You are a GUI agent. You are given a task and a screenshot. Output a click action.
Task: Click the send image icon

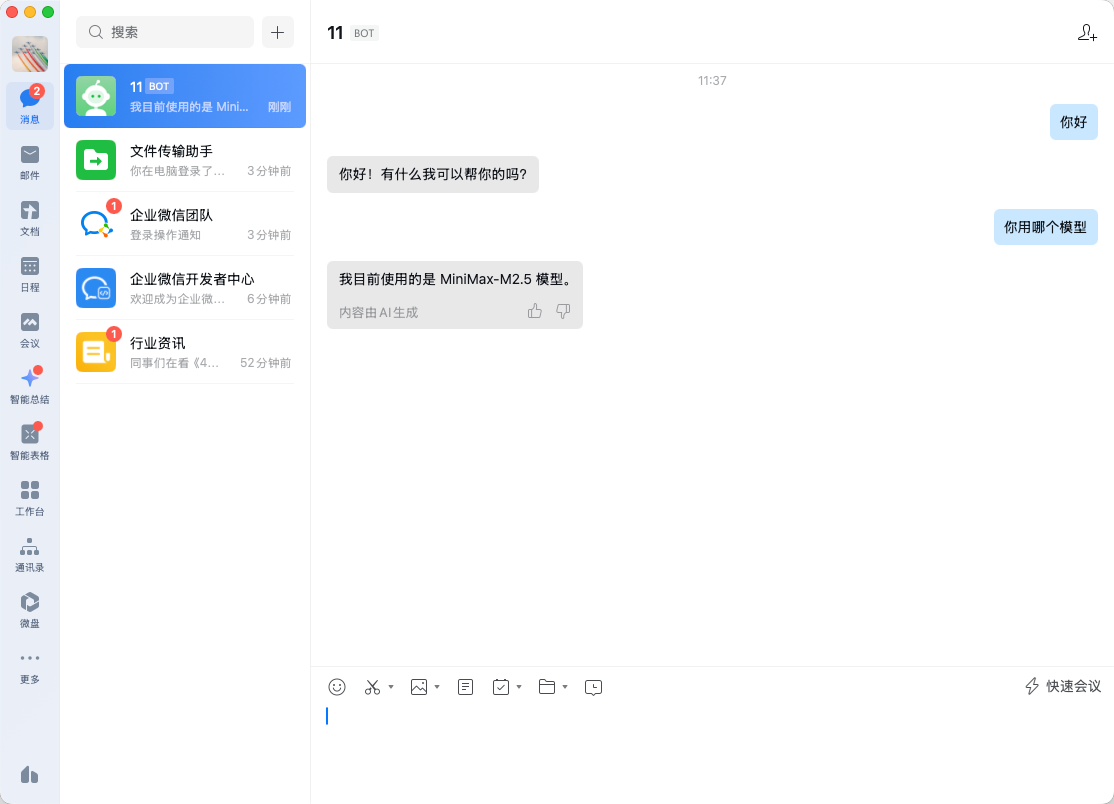pos(419,687)
